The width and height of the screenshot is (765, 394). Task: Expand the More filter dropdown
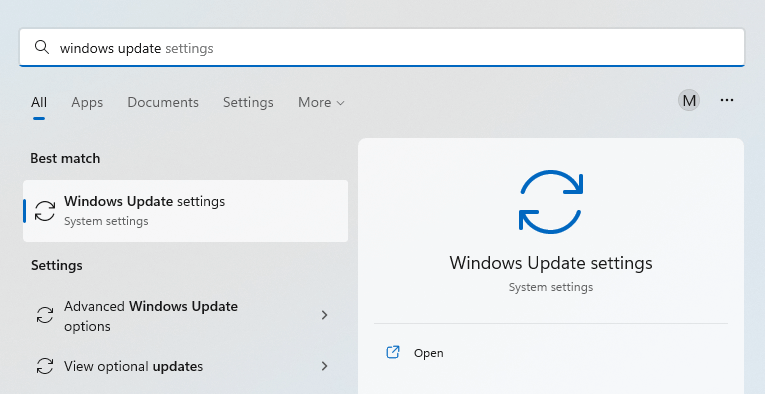pyautogui.click(x=321, y=102)
